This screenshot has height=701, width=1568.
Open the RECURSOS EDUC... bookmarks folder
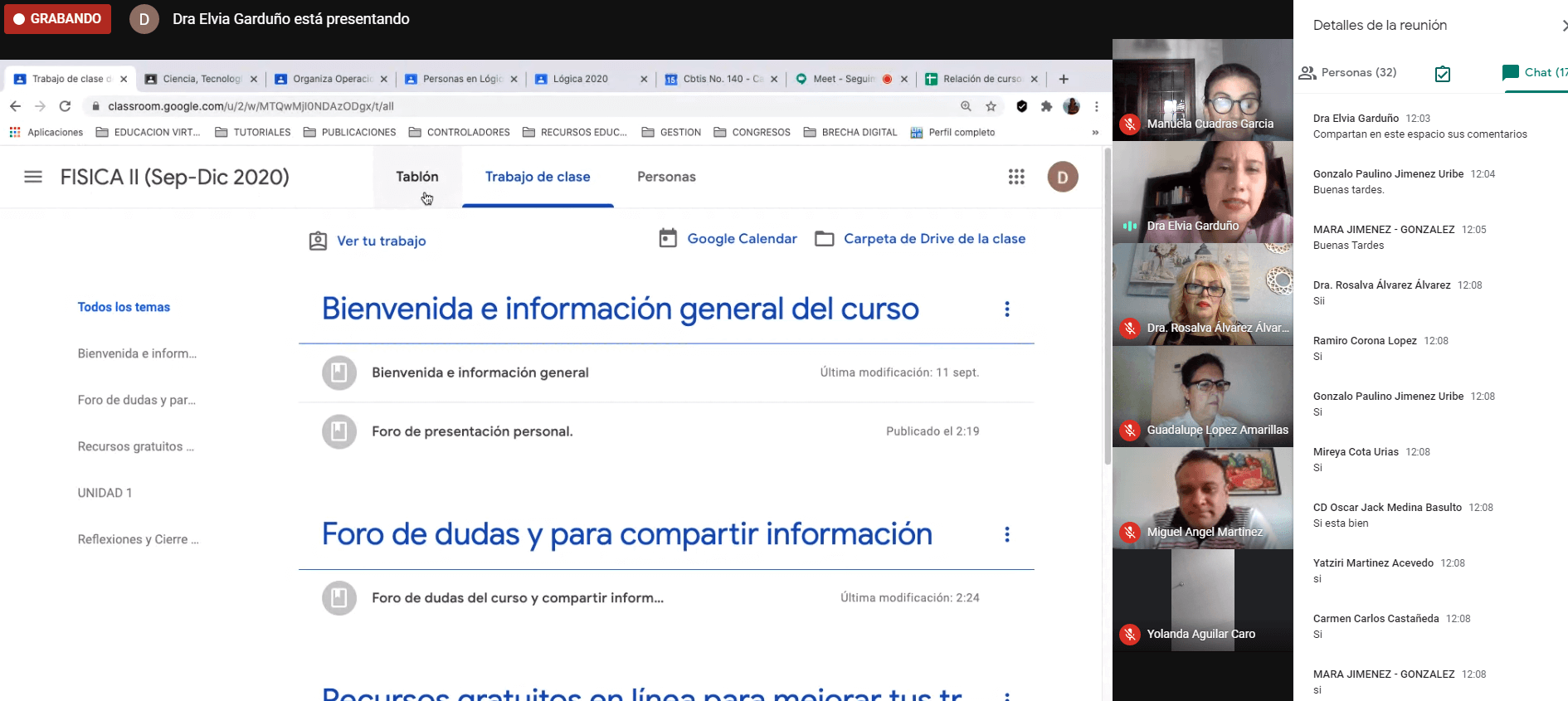[575, 132]
